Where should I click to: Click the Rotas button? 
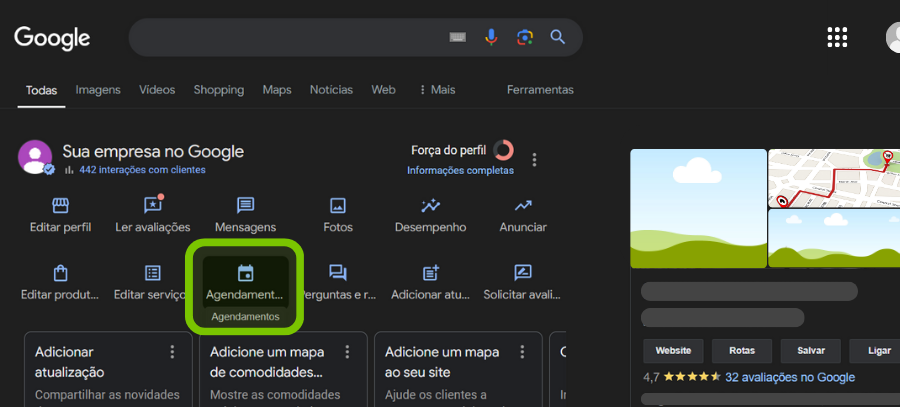[742, 351]
